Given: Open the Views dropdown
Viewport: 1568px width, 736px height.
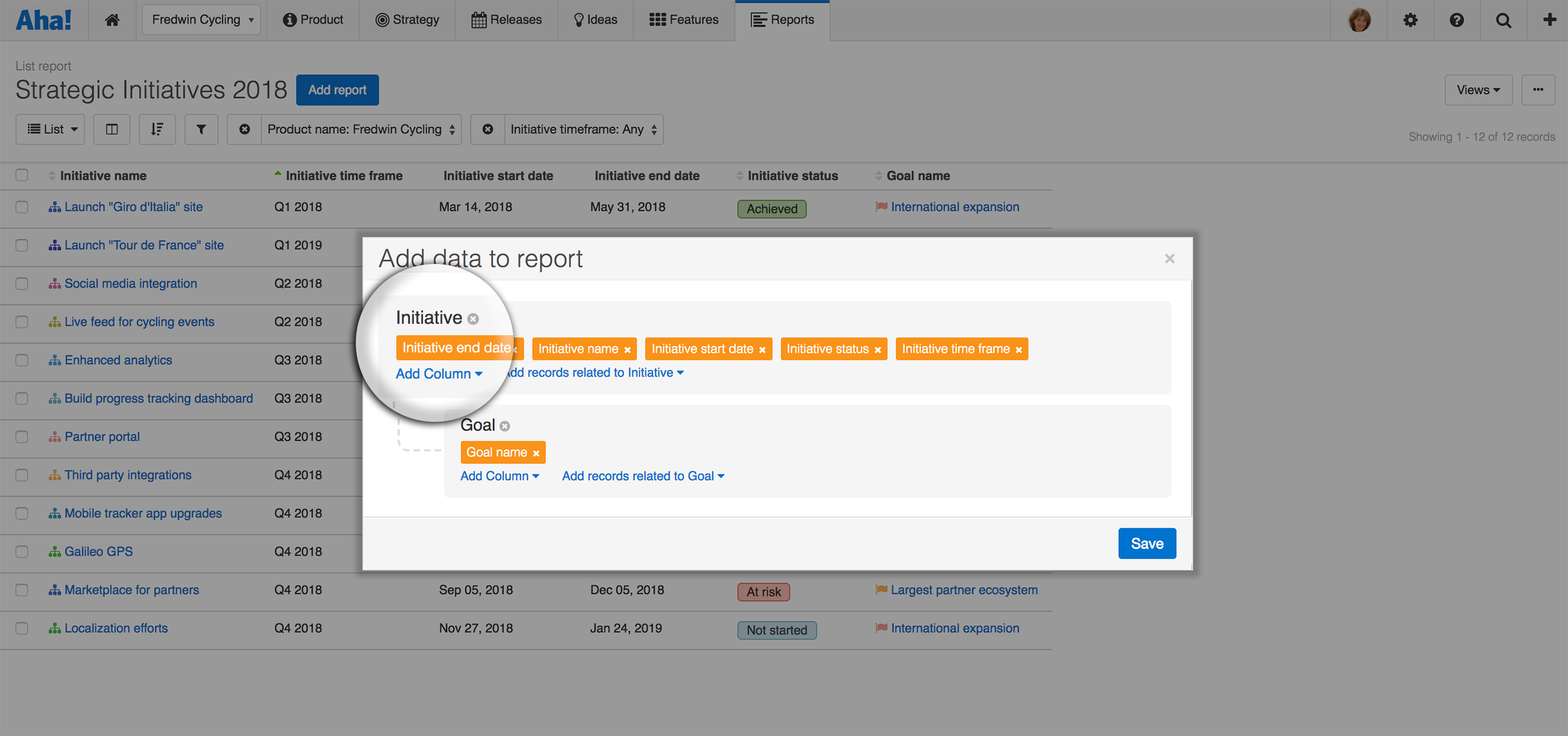Looking at the screenshot, I should (1477, 90).
